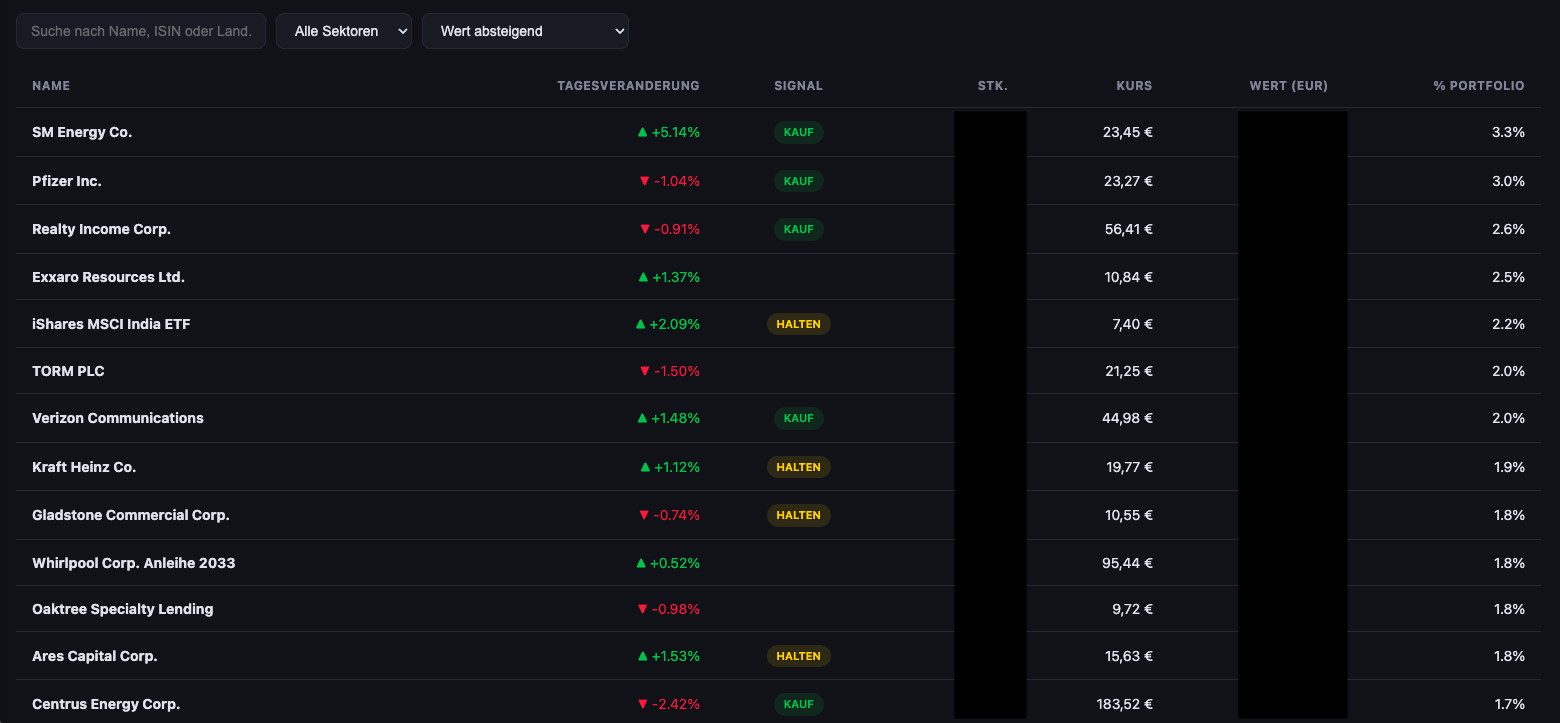Click the +2.09% daily change value
Screen dimensions: 1560x723
coord(667,324)
